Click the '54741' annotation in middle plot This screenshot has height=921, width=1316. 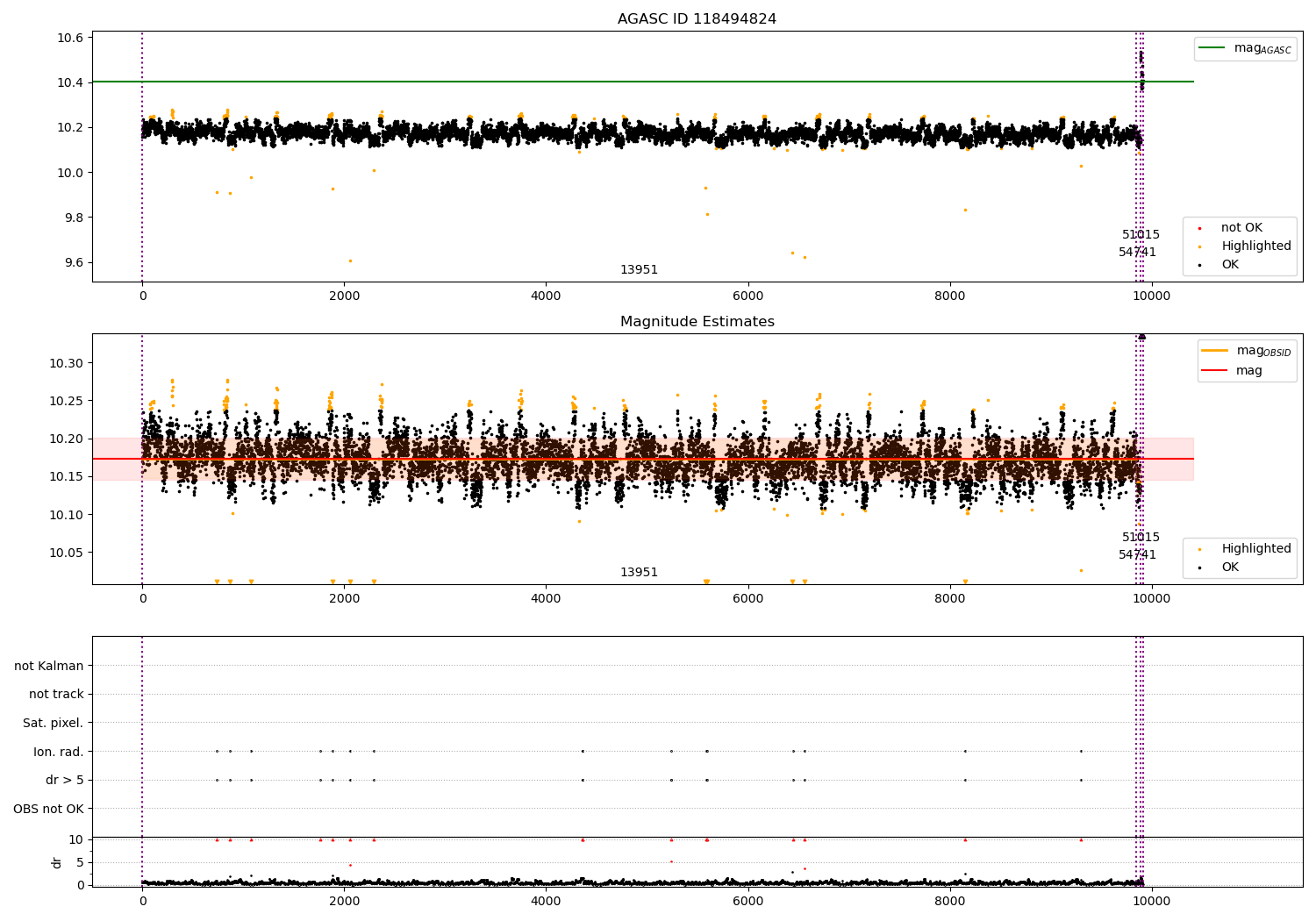click(1137, 555)
